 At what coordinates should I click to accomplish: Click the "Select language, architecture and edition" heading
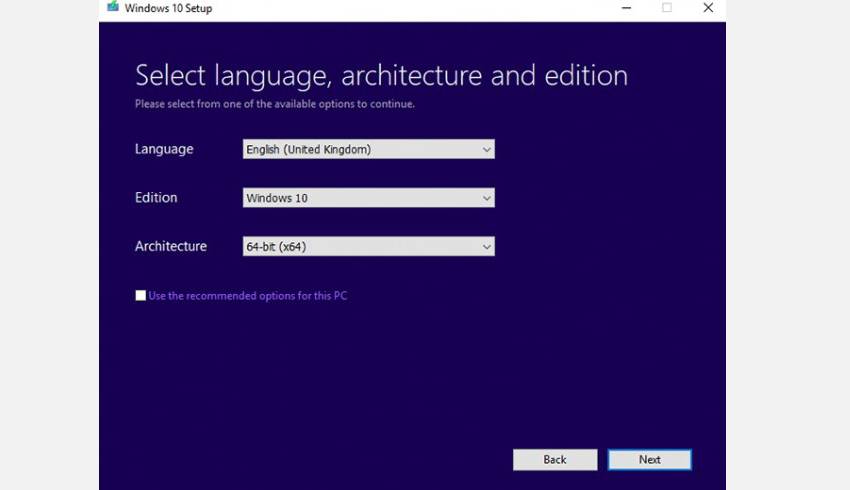pyautogui.click(x=381, y=76)
